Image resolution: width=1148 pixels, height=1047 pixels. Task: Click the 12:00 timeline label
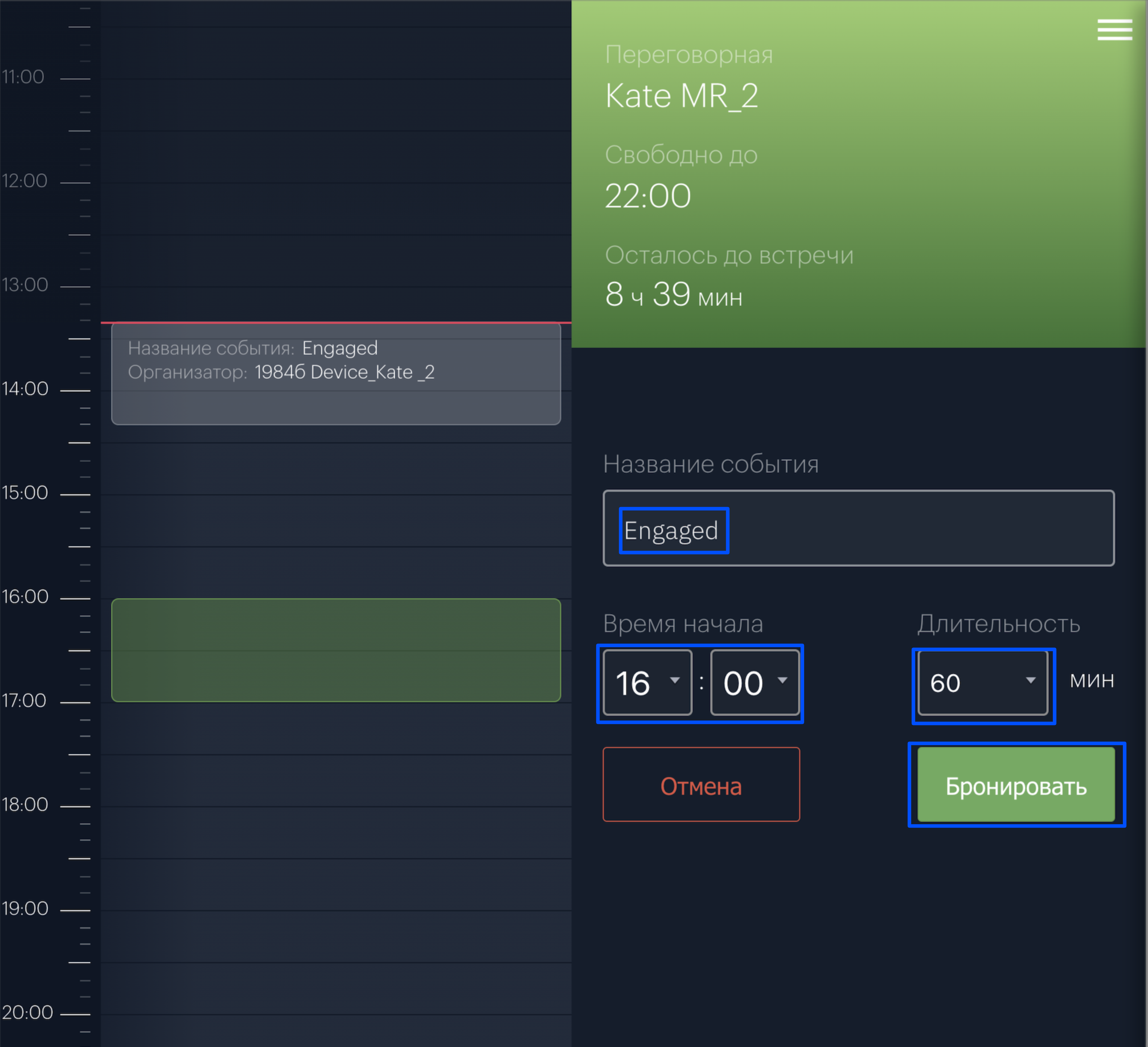pyautogui.click(x=24, y=181)
